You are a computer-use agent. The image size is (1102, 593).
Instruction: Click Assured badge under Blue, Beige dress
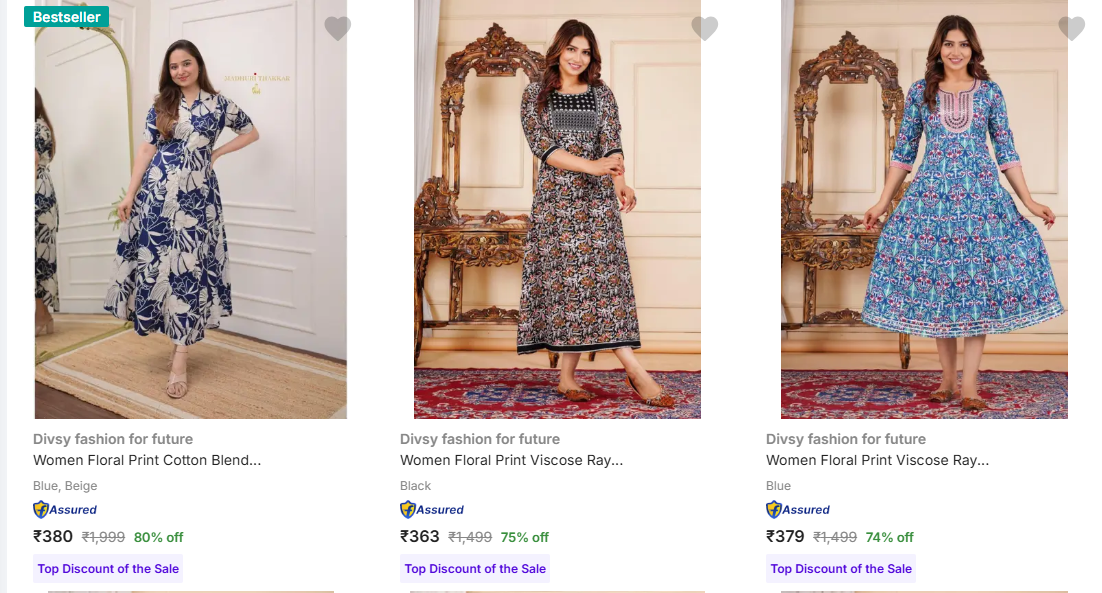(x=66, y=510)
